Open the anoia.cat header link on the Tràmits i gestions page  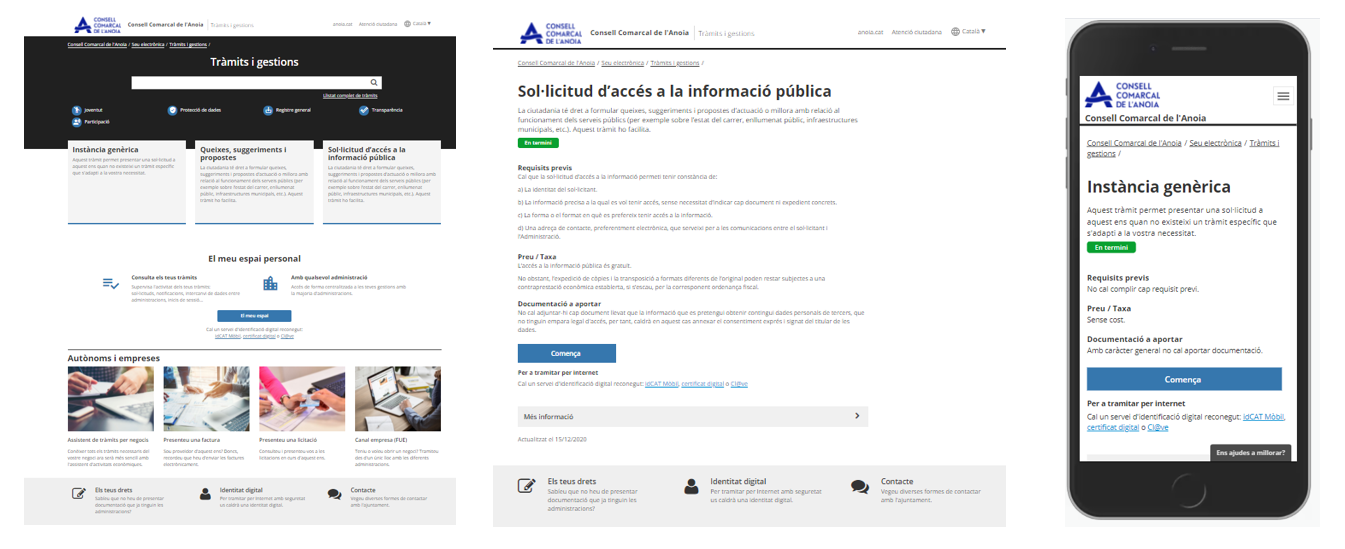tap(343, 23)
